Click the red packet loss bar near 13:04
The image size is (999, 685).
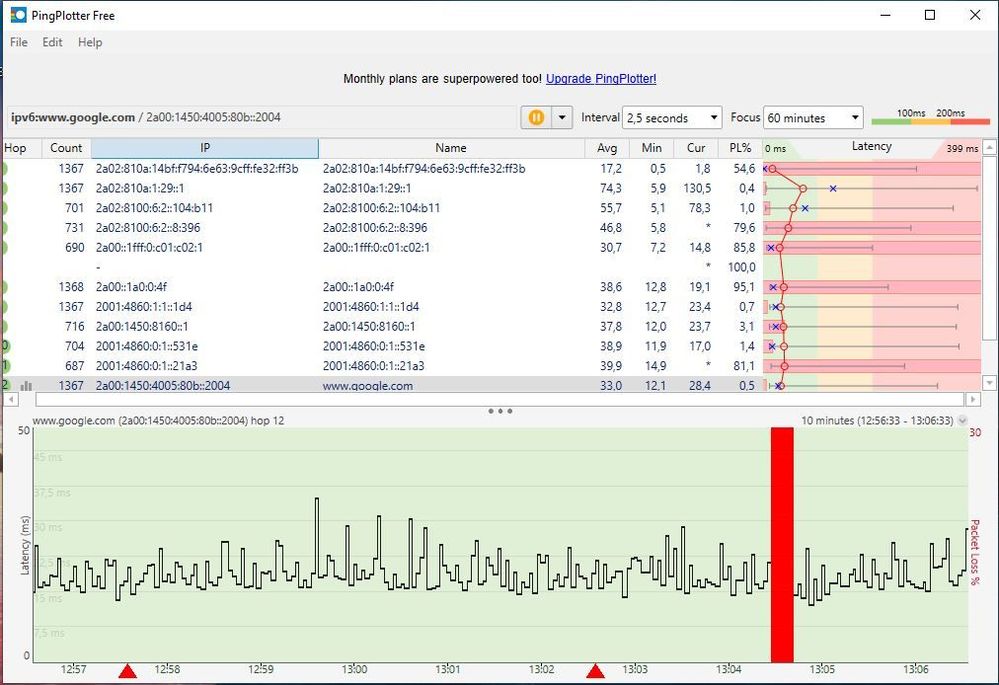[782, 545]
